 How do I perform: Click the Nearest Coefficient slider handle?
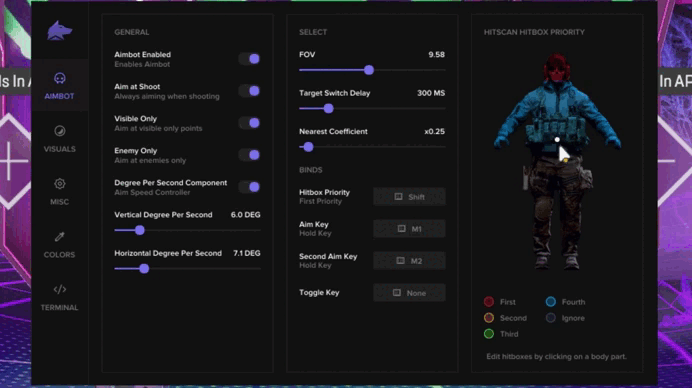point(308,147)
